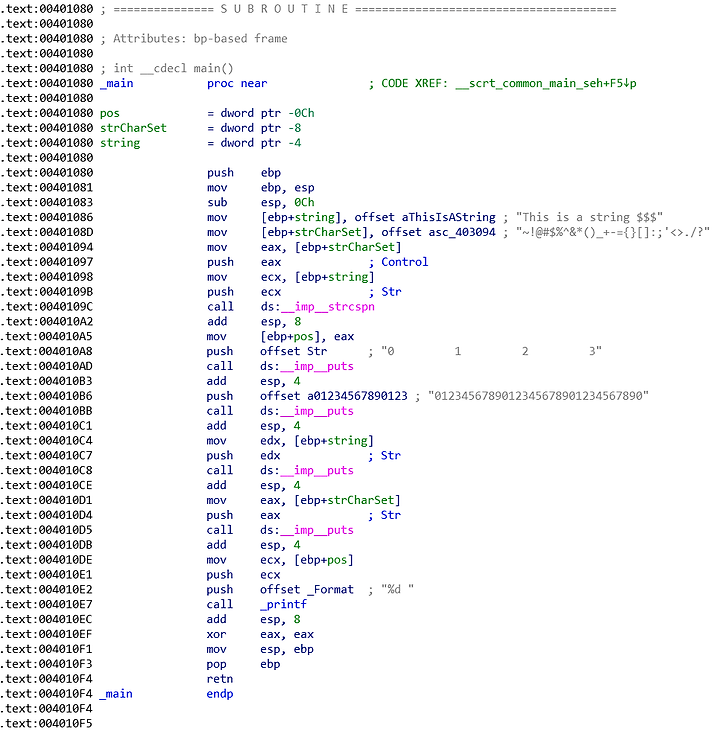The height and width of the screenshot is (737, 720).
Task: Open the a01234567890123 offset reference
Action: click(357, 396)
